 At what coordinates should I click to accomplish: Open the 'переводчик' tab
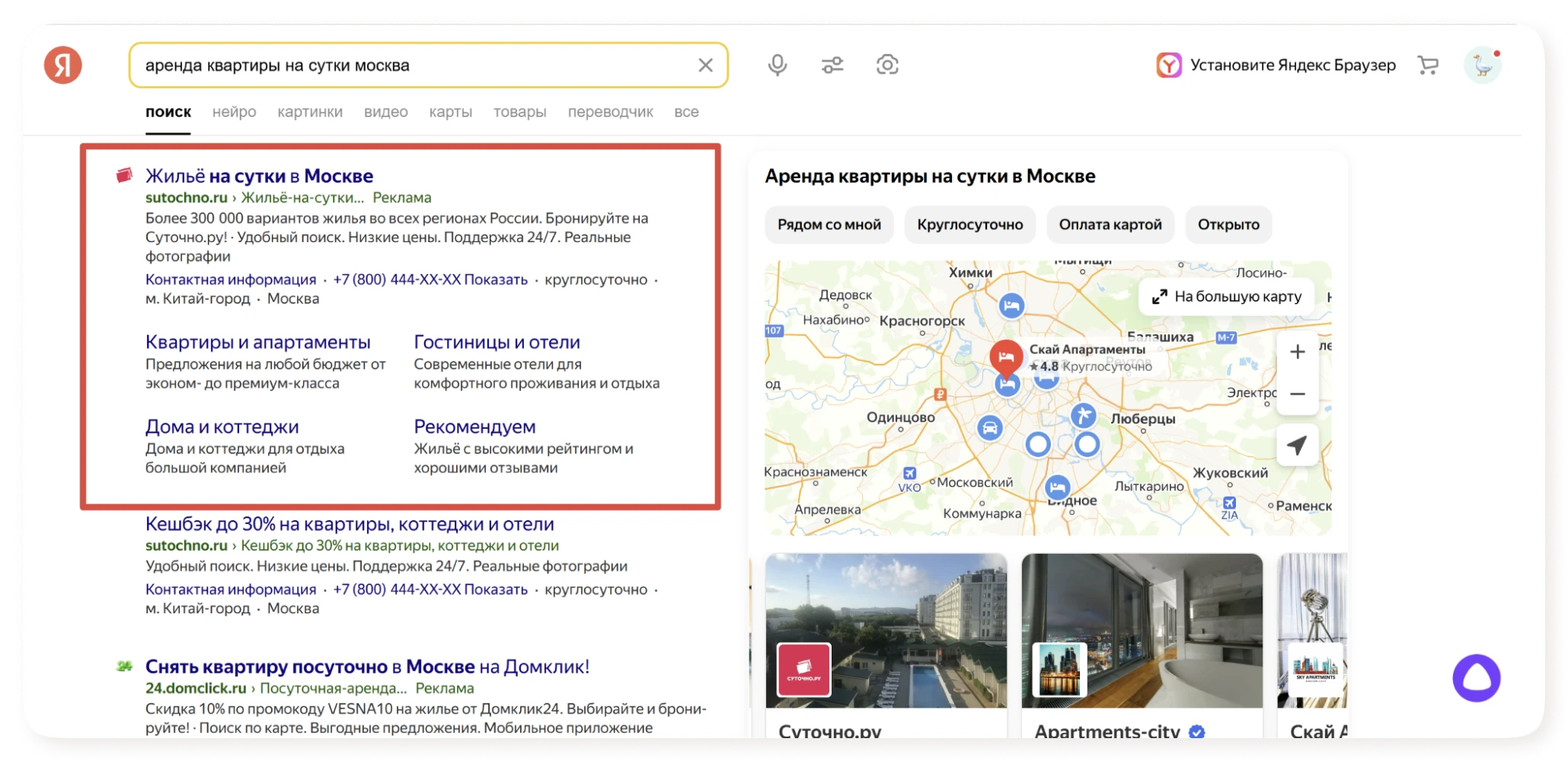point(611,112)
